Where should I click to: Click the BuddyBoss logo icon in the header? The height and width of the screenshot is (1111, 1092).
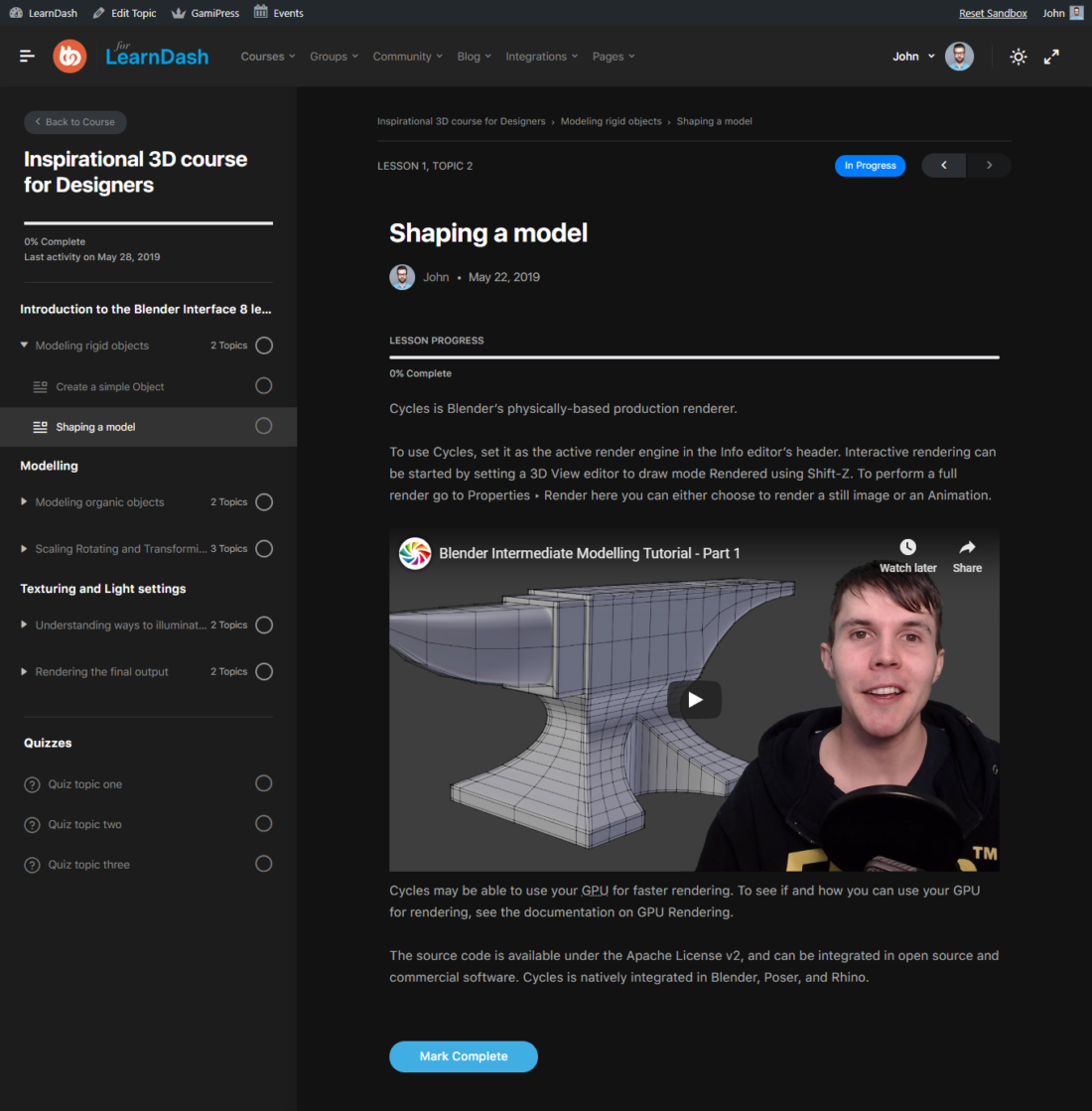tap(69, 56)
